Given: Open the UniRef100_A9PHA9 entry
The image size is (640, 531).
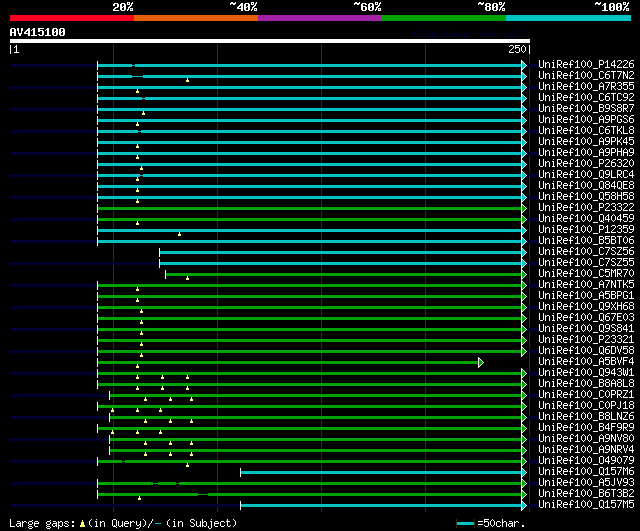Looking at the screenshot, I should pos(586,153).
